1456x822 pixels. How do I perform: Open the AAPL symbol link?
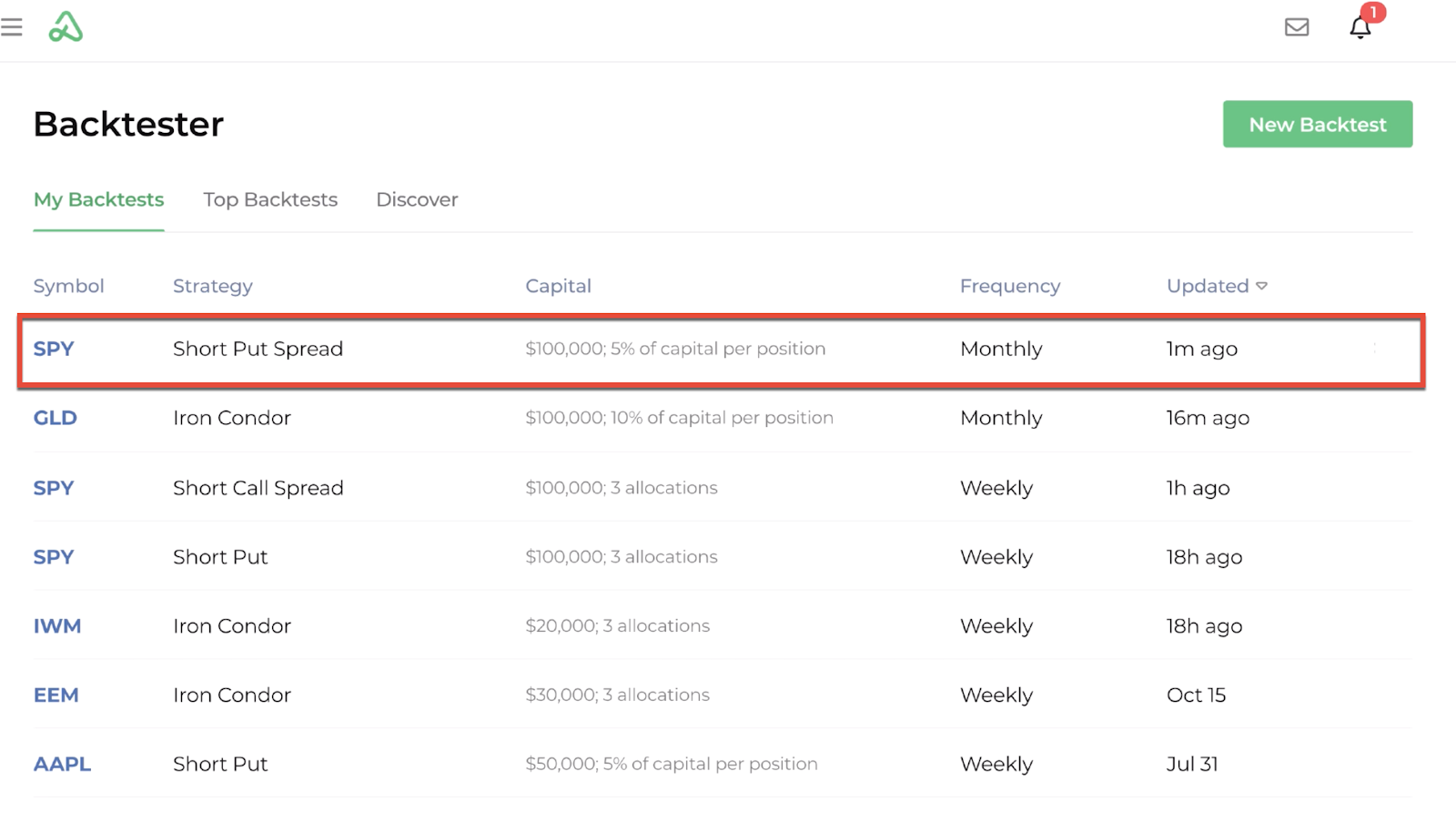[x=62, y=765]
